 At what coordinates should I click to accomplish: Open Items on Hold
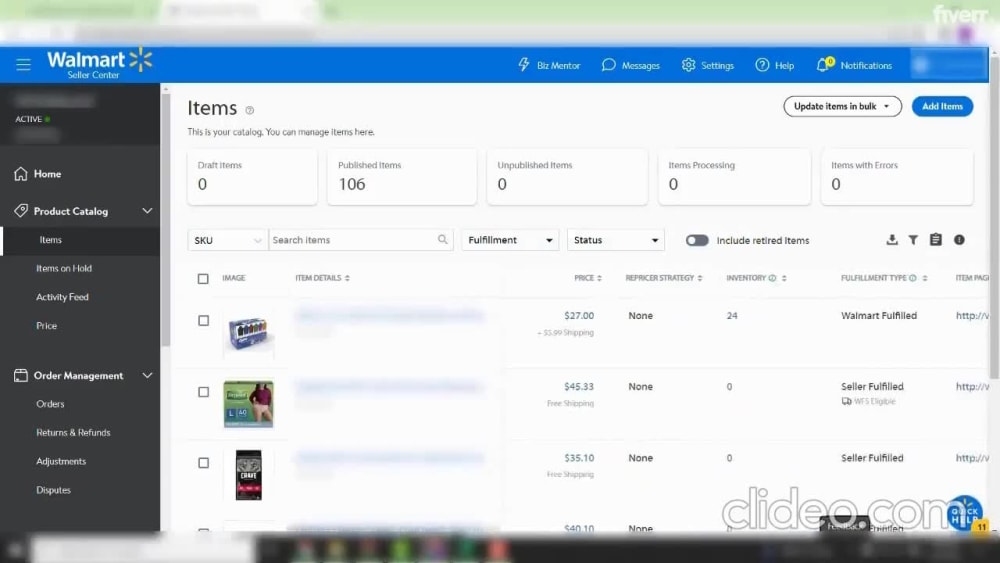[x=64, y=268]
